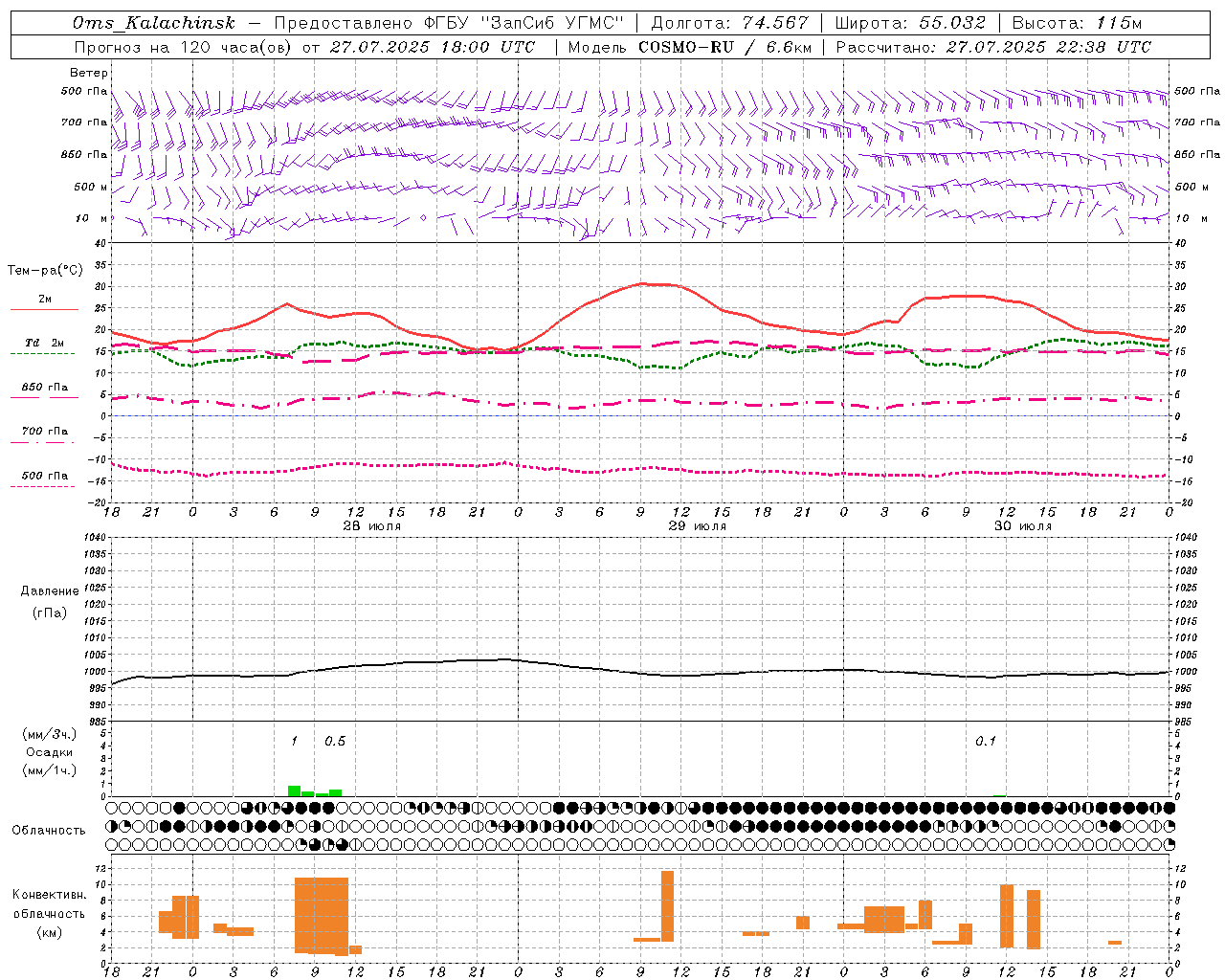Screen dimensions: 1225x980
Task: Select the Модель COSMO-RU / 6.6км label
Action: [x=690, y=47]
